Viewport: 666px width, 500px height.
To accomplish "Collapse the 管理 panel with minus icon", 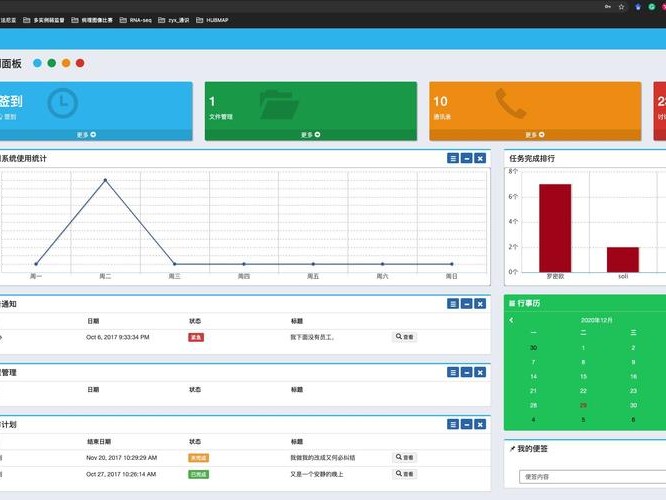I will point(466,373).
